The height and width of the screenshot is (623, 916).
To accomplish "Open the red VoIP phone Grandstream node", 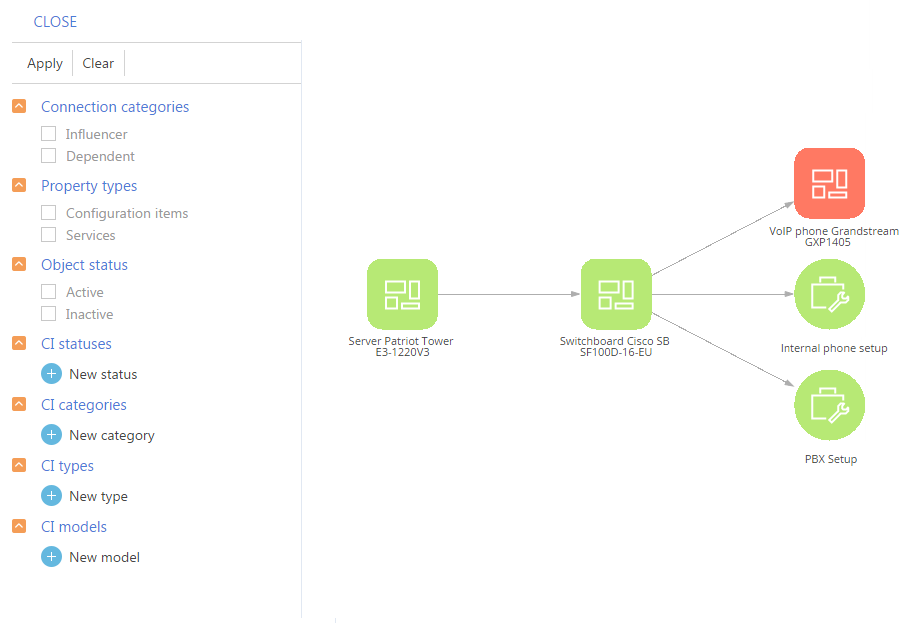I will [x=830, y=184].
